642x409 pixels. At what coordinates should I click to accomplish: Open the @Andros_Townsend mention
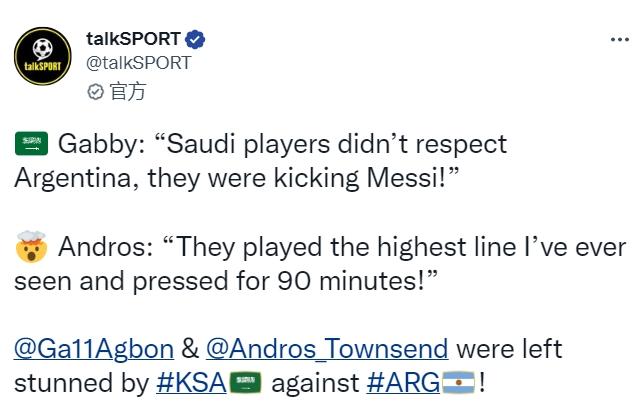[327, 349]
